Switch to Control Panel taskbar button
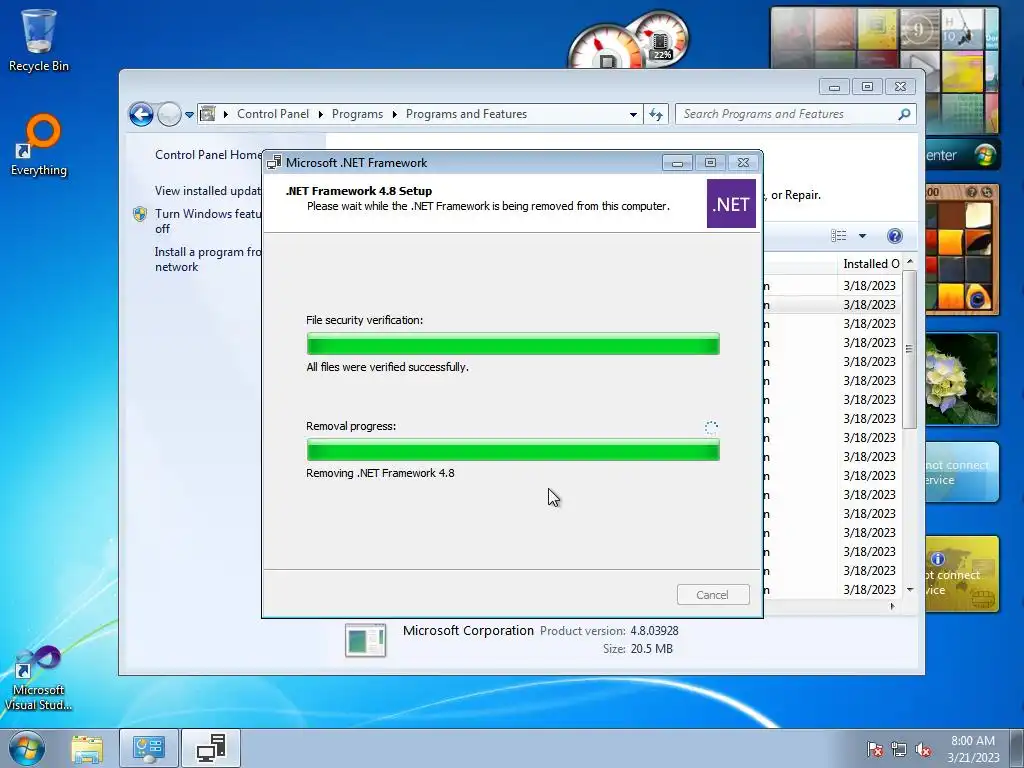Image resolution: width=1024 pixels, height=768 pixels. click(x=149, y=748)
